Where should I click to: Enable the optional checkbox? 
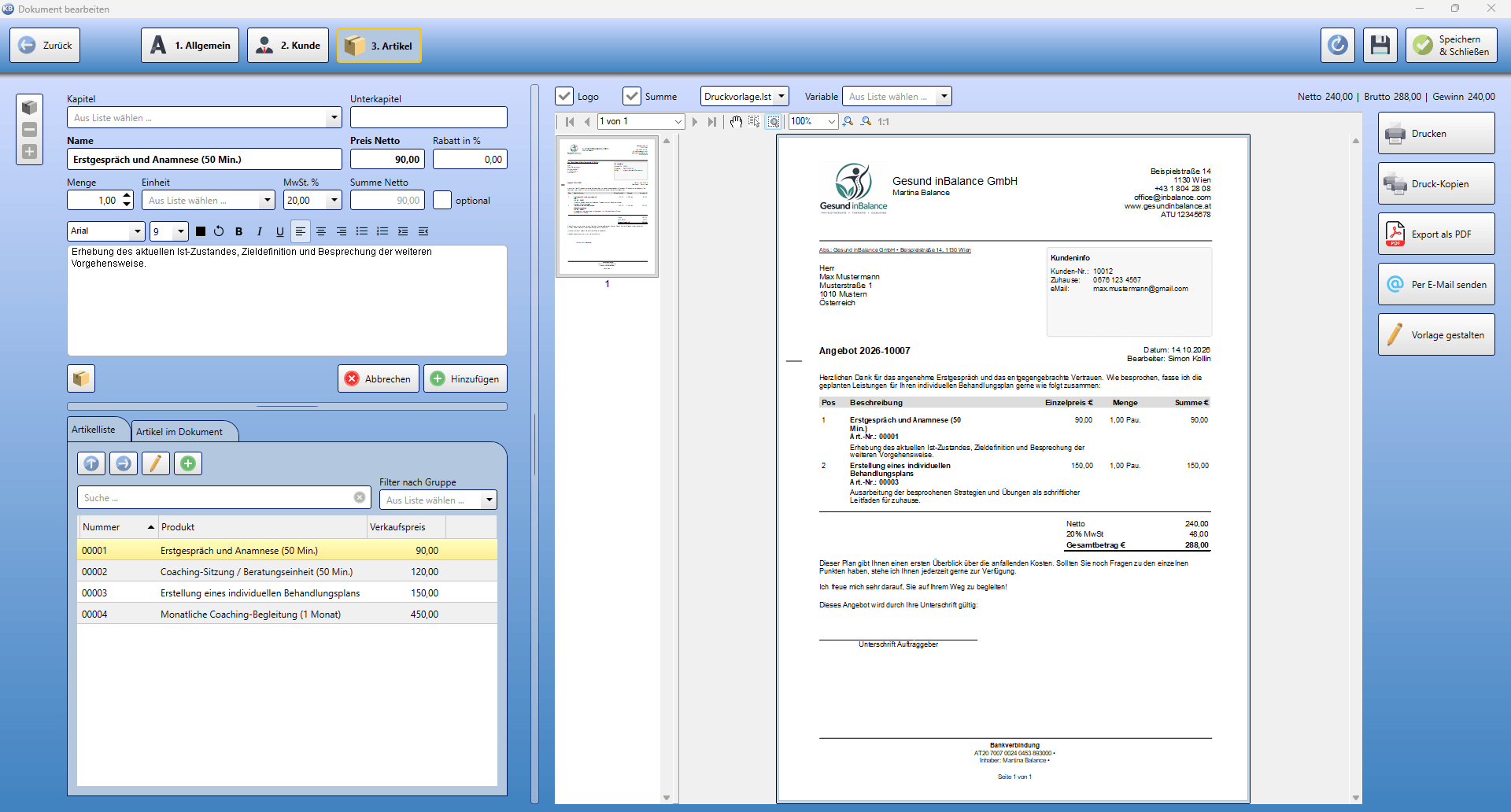(442, 200)
